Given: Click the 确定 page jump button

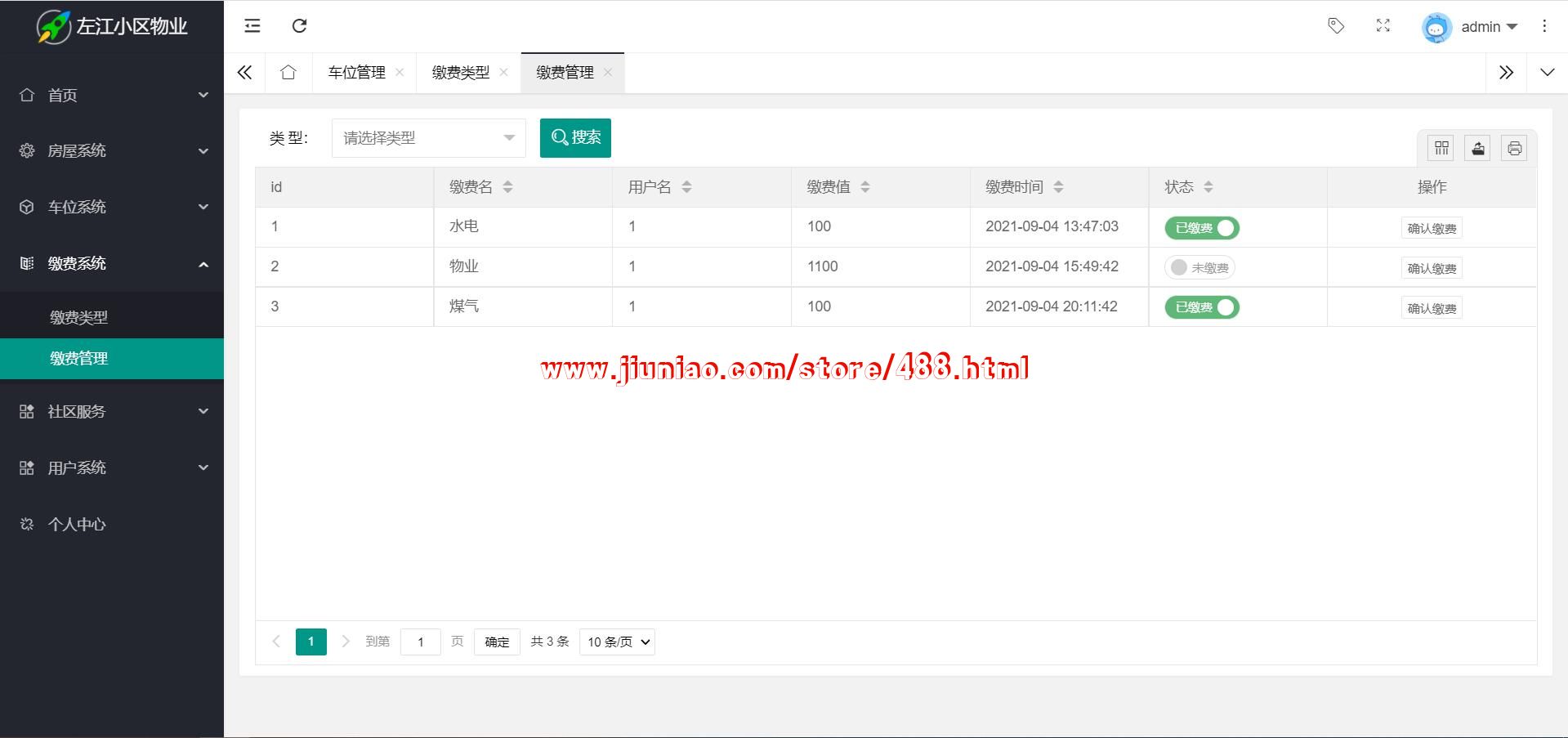Looking at the screenshot, I should (x=497, y=642).
